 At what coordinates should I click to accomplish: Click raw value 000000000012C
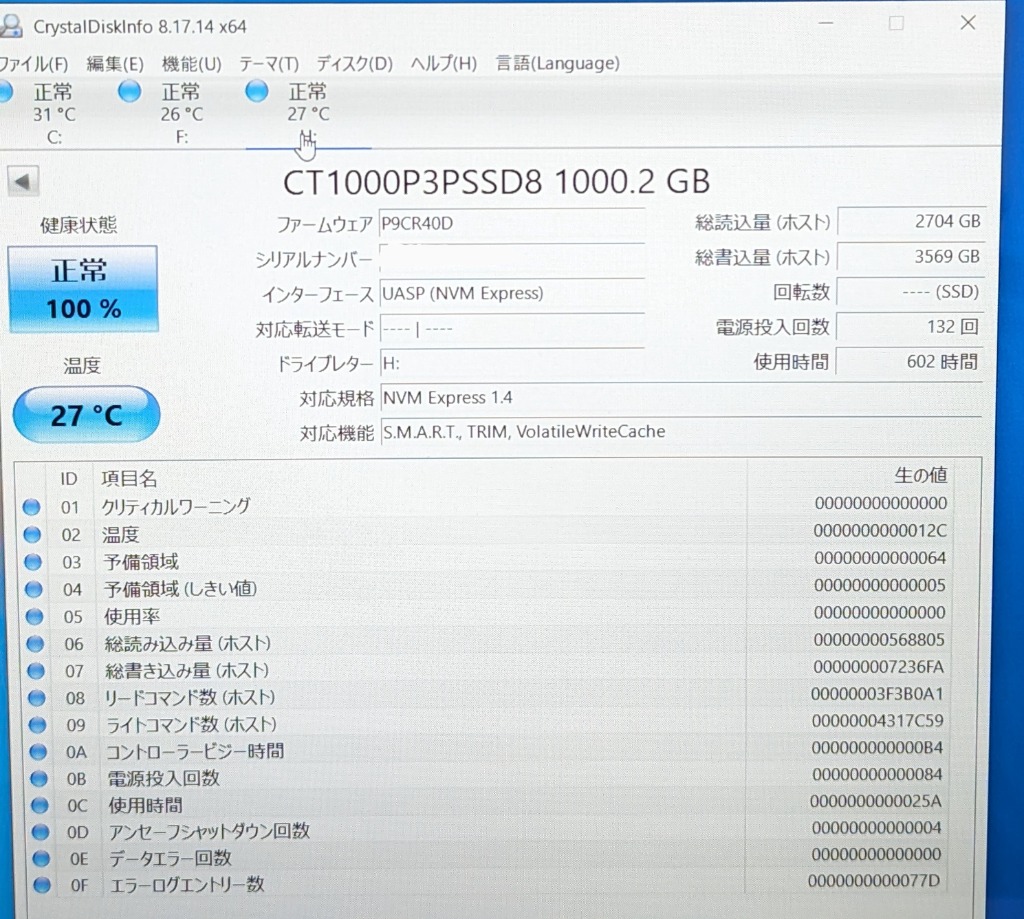(x=880, y=530)
